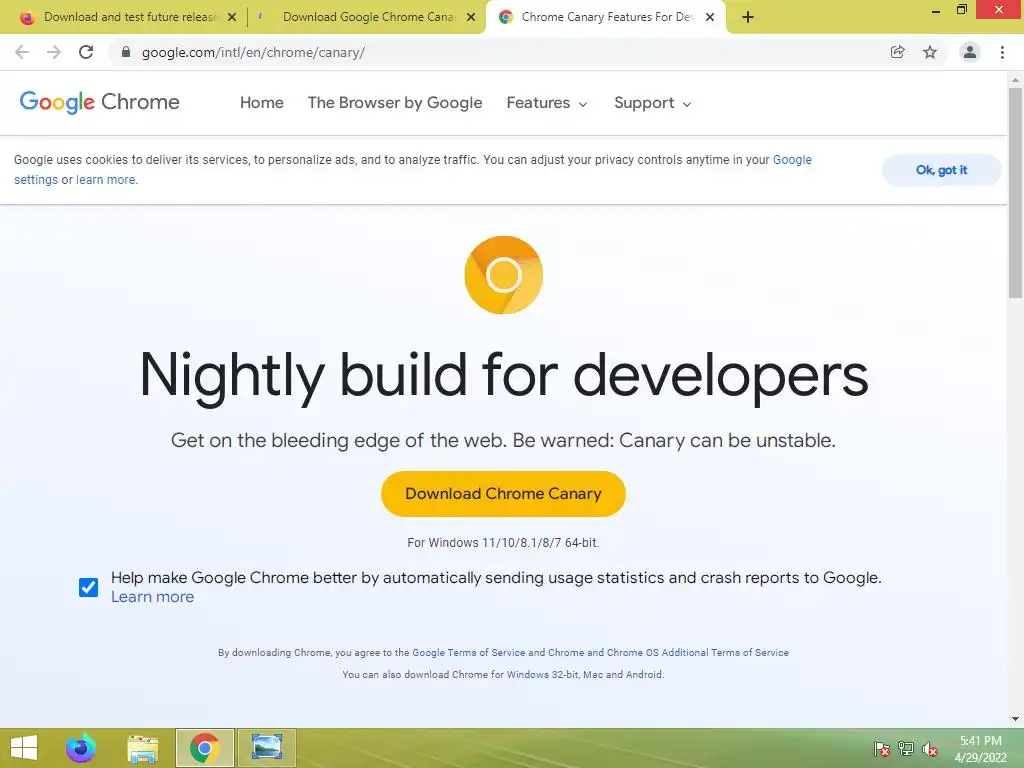This screenshot has width=1024, height=768.
Task: Open 'Learn more' about usage statistics
Action: point(152,597)
